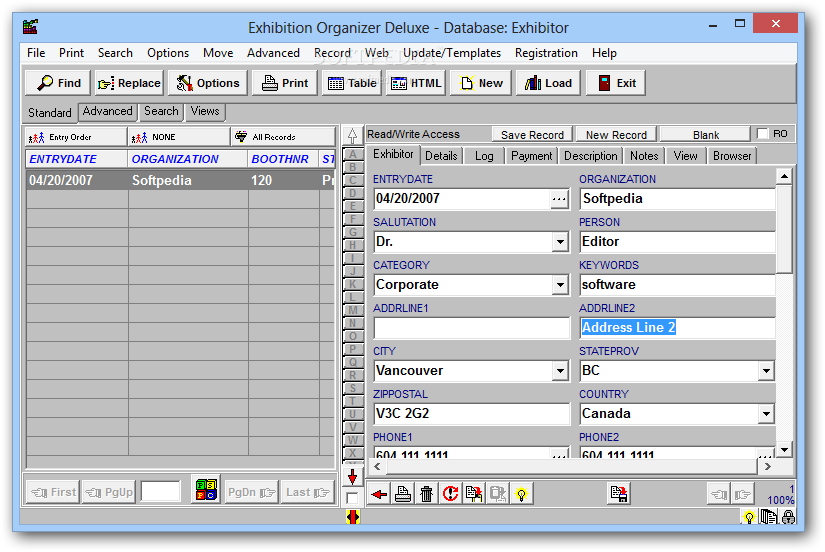825x552 pixels.
Task: Click the save record floppy disk icon
Action: click(x=619, y=494)
